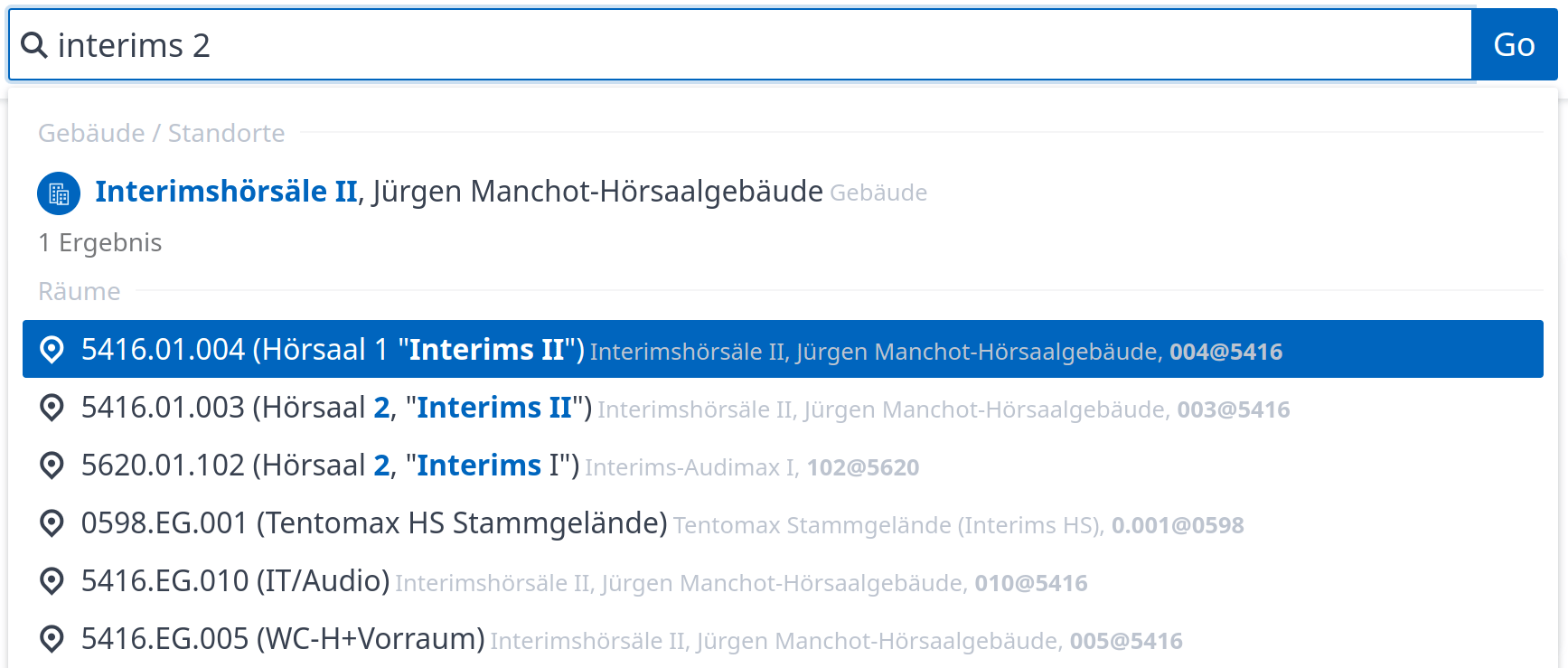Click the "010@5416" room code text
This screenshot has width=1568, height=668.
point(1031,583)
